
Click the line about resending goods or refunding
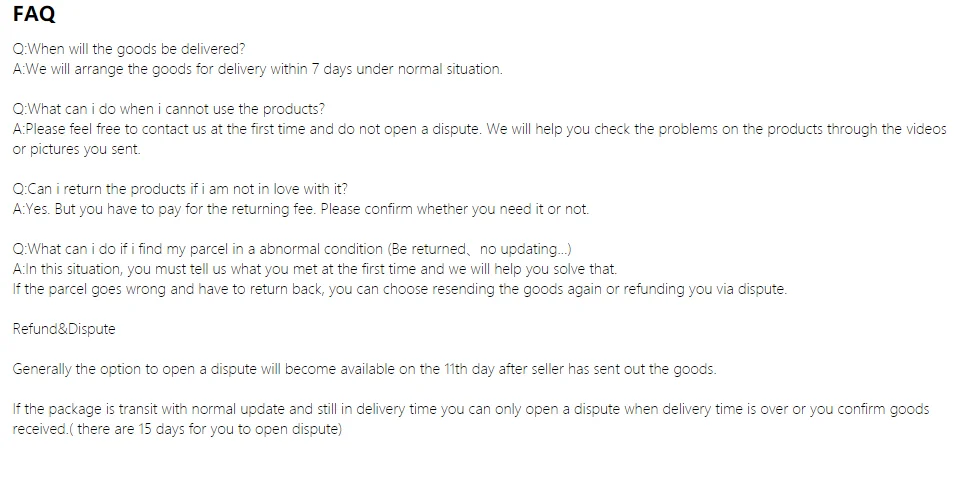tap(399, 289)
